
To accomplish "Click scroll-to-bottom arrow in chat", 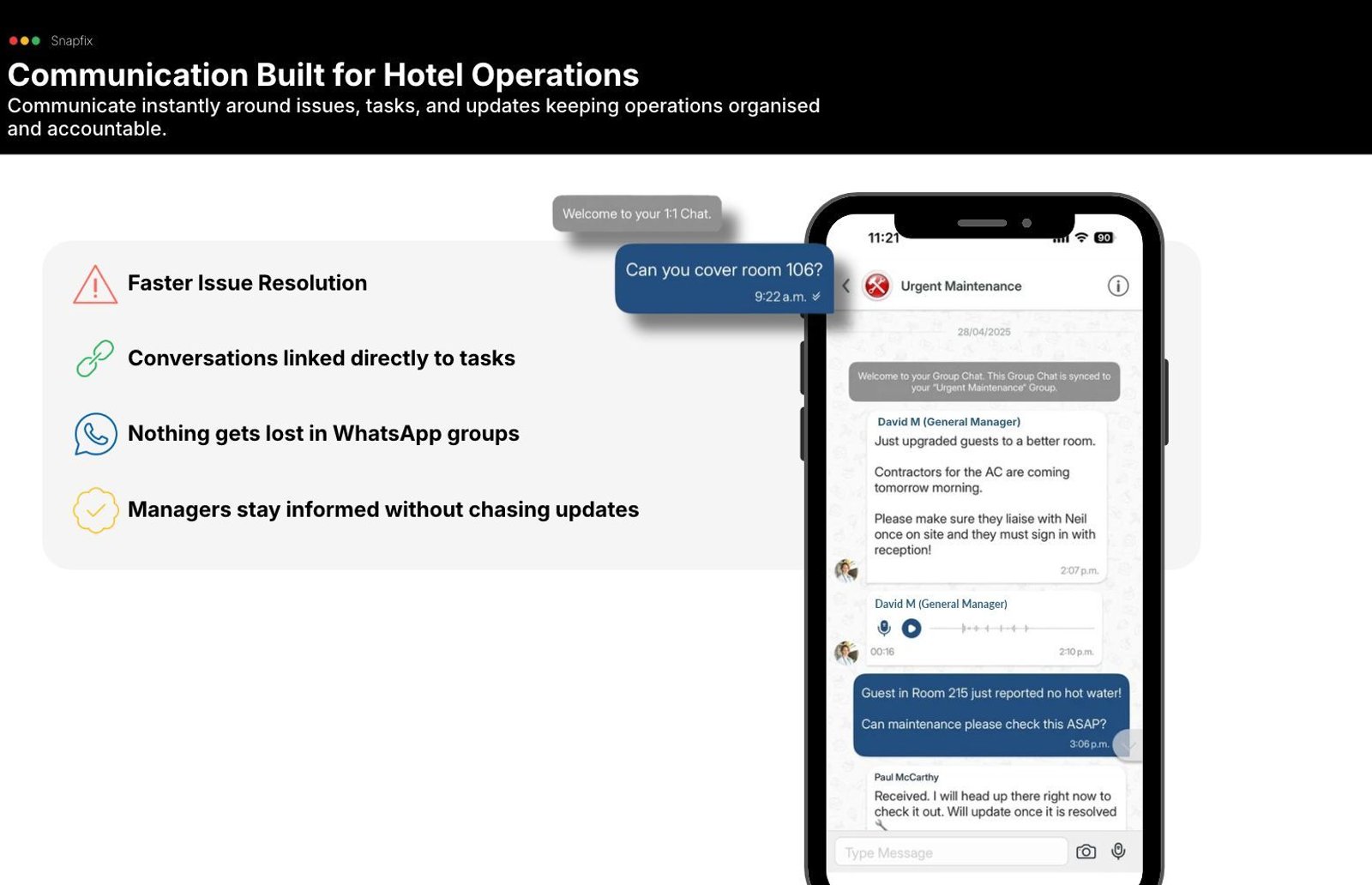I will click(1127, 745).
